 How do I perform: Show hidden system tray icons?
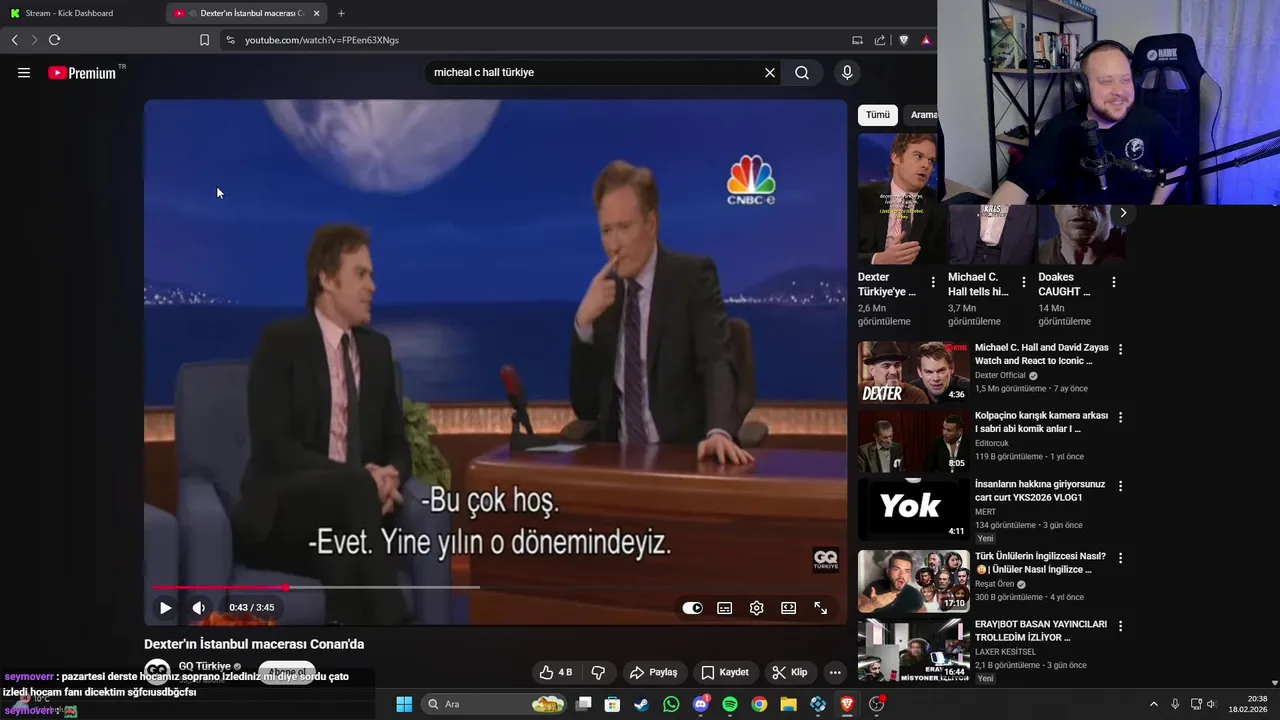pos(1153,704)
